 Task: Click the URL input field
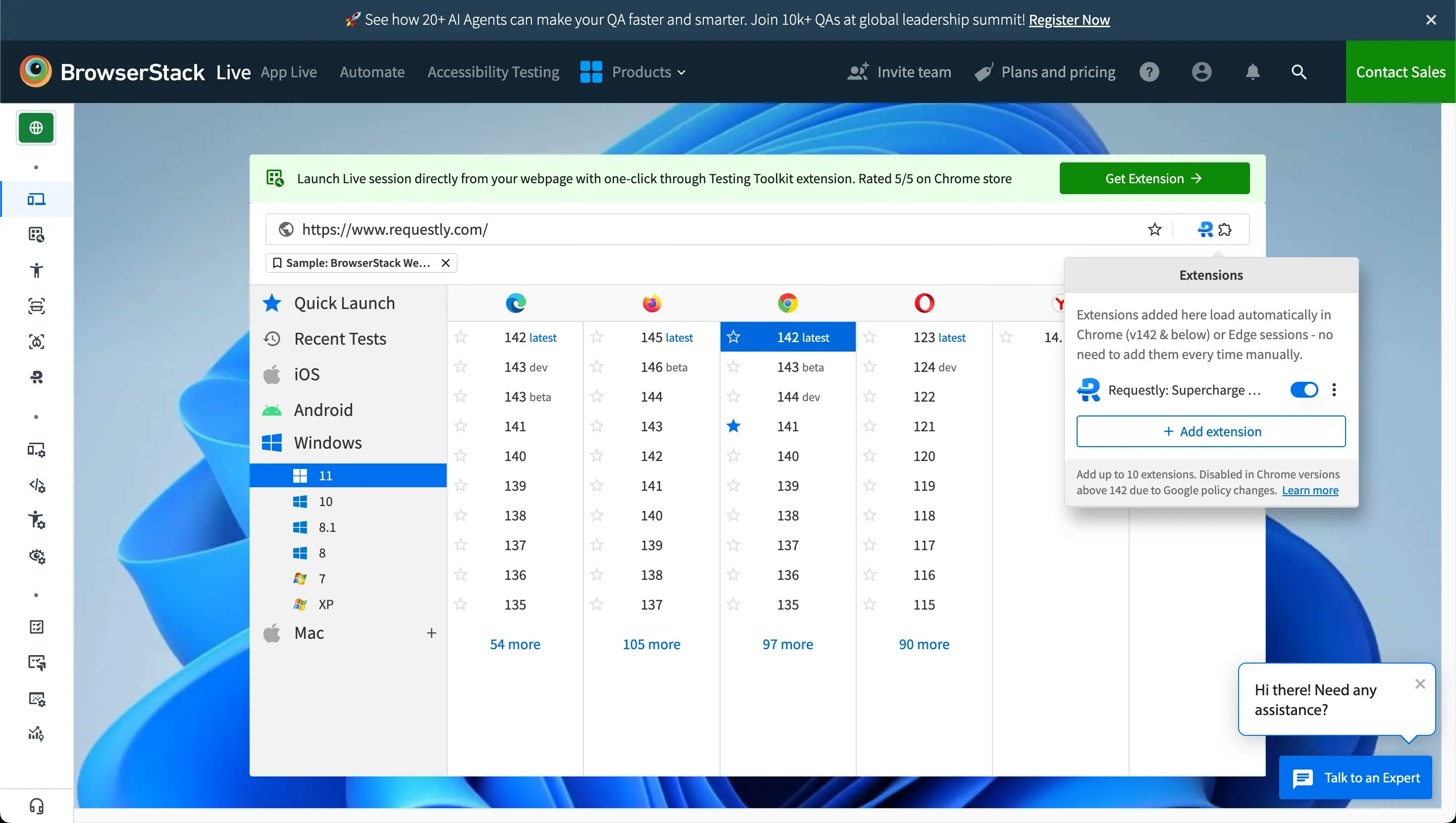pos(678,229)
